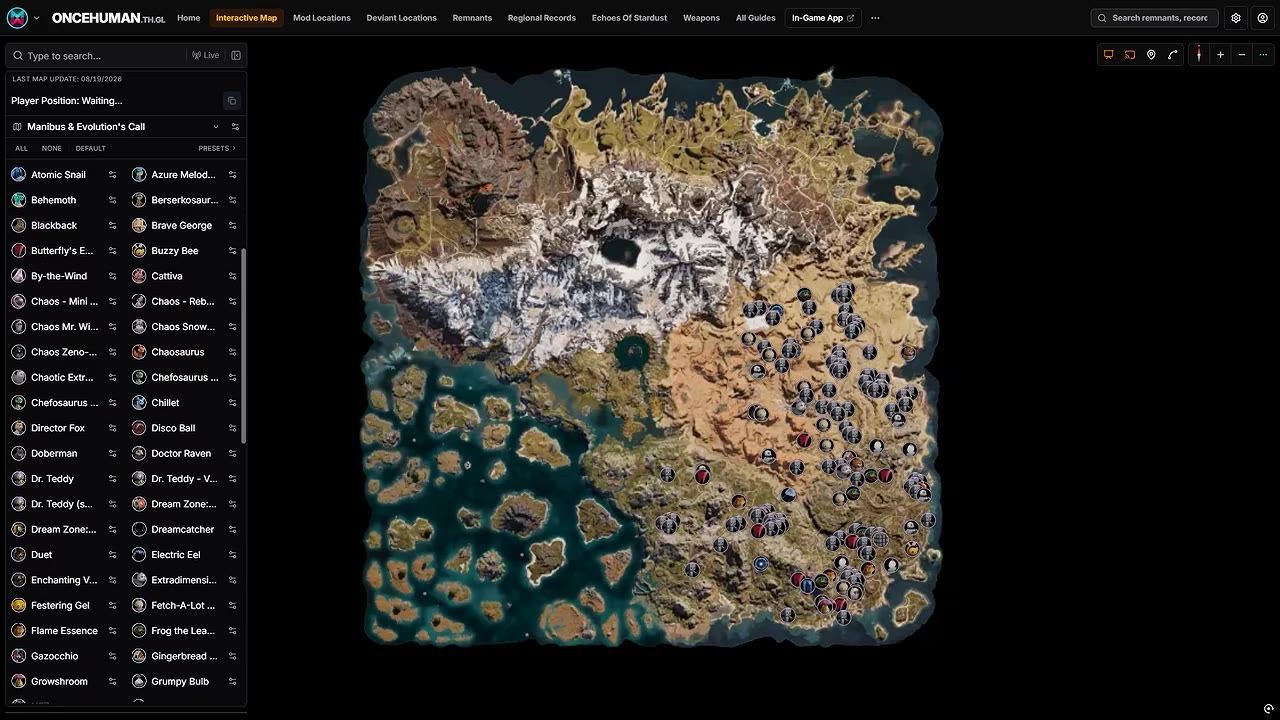The height and width of the screenshot is (720, 1280).
Task: Toggle Live position tracking
Action: [206, 56]
